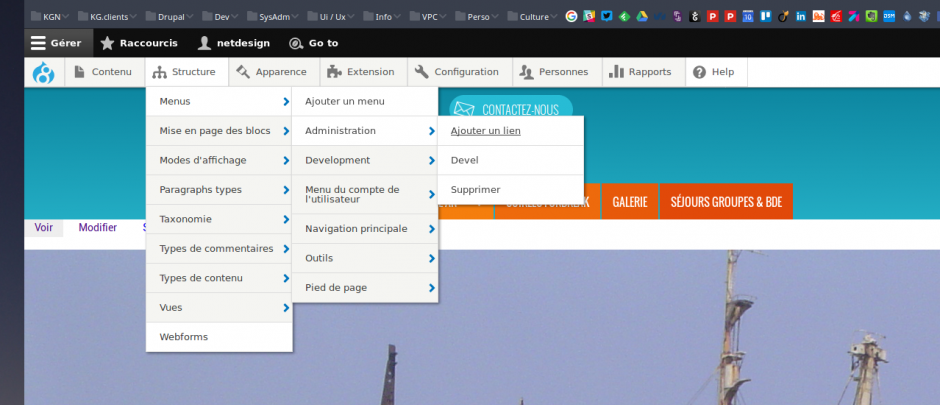
Task: Open the Raccourcis shortcuts star item
Action: 139,43
